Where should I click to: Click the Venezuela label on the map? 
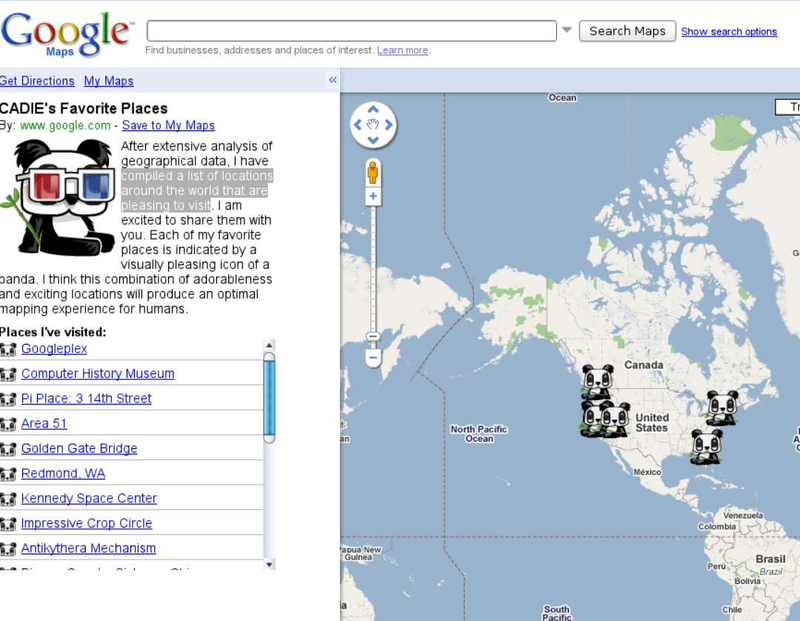click(x=743, y=515)
